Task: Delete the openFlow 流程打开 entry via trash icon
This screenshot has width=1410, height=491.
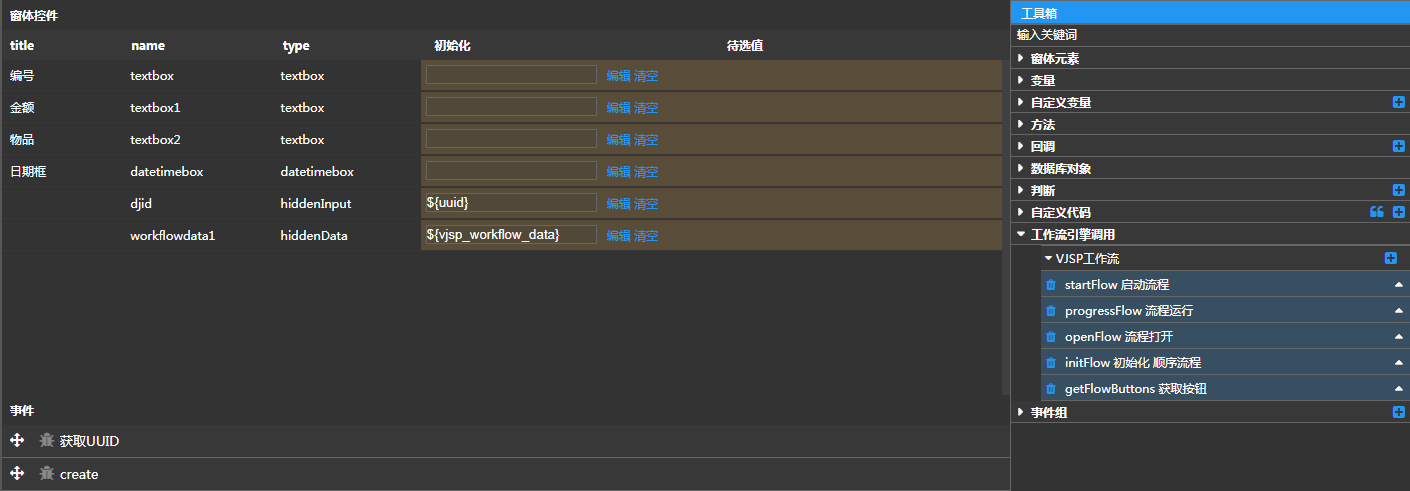Action: (1050, 337)
